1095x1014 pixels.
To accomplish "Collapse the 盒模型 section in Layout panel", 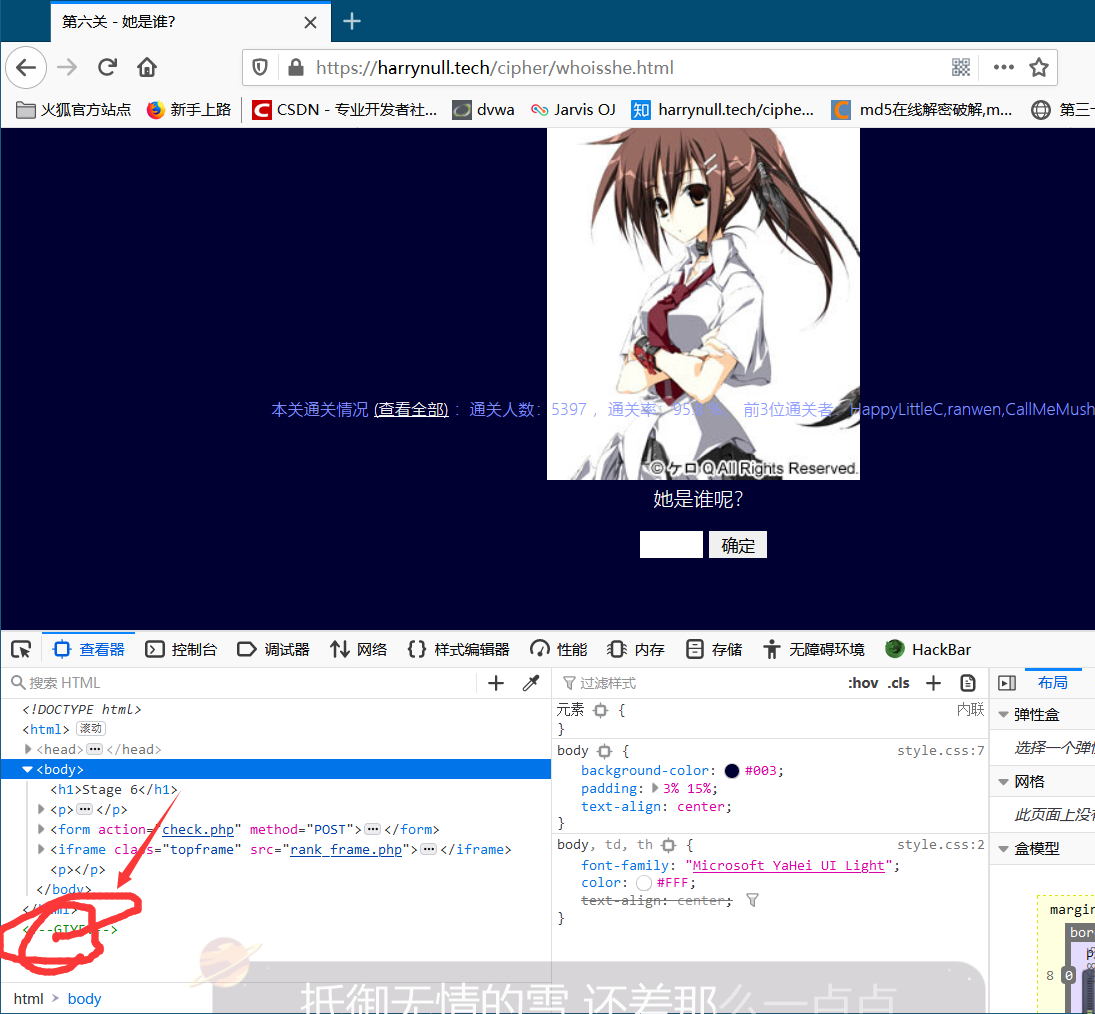I will [1004, 847].
